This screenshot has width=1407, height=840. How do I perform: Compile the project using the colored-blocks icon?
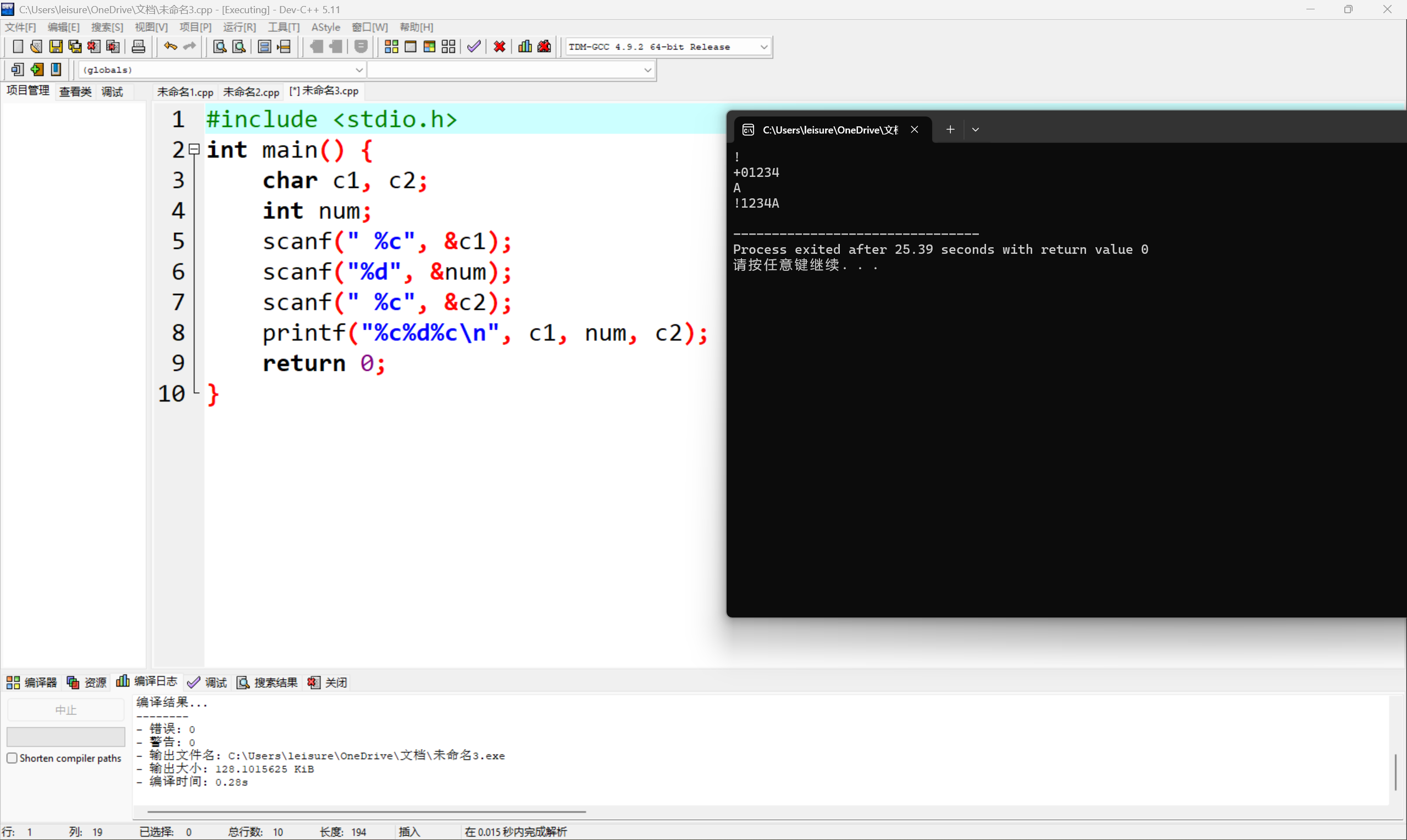(x=391, y=46)
